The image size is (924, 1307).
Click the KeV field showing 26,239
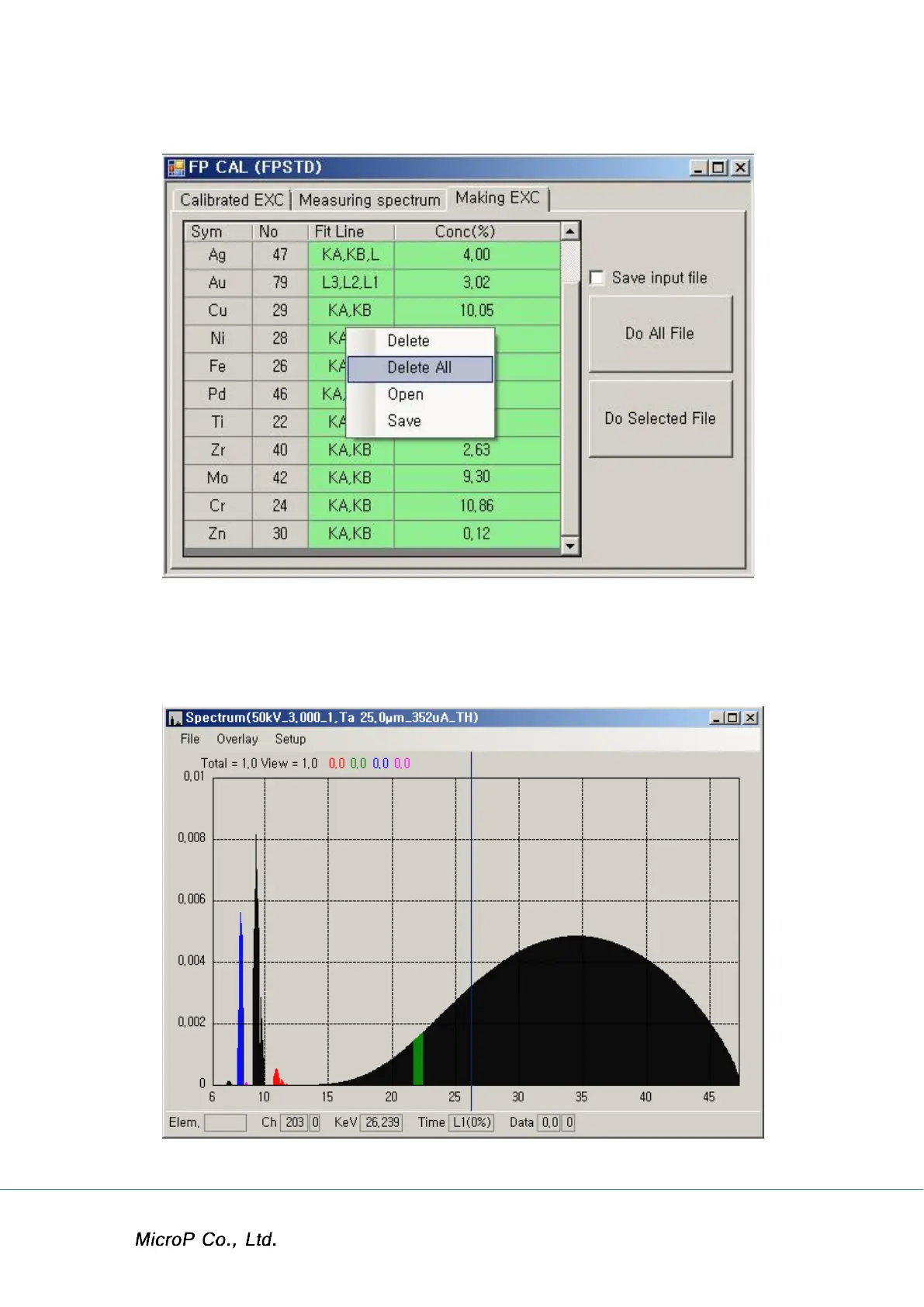pyautogui.click(x=382, y=1122)
